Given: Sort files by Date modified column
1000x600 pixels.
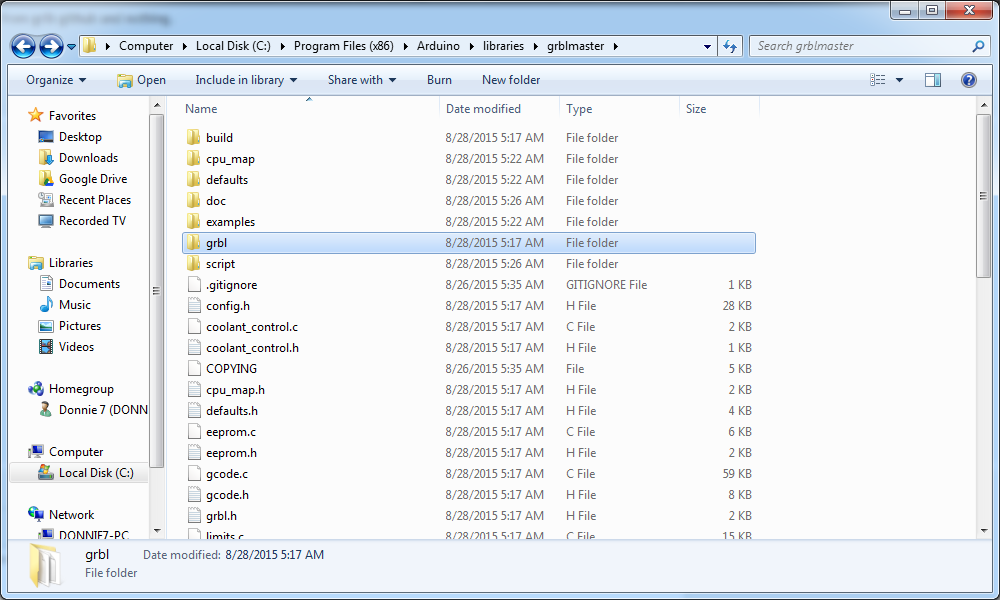Looking at the screenshot, I should (483, 109).
